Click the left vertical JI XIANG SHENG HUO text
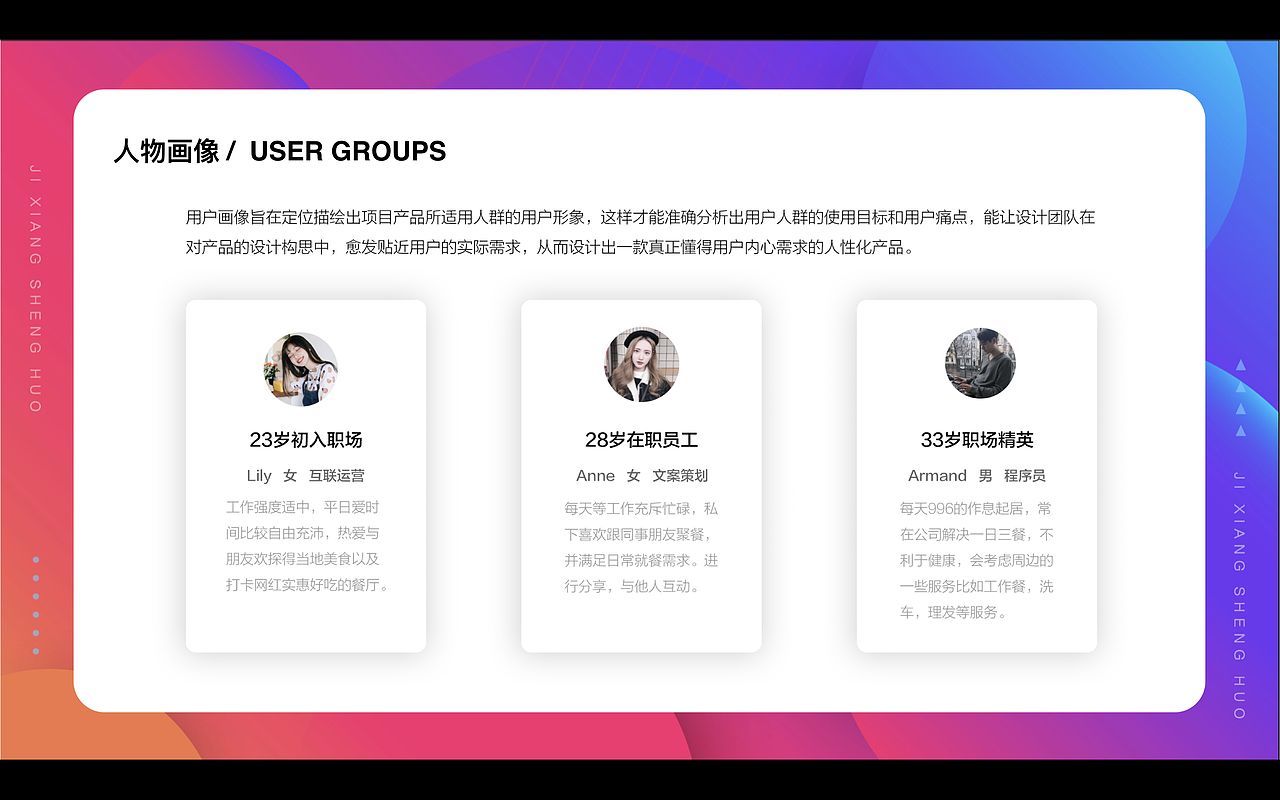The image size is (1280, 800). tap(36, 289)
